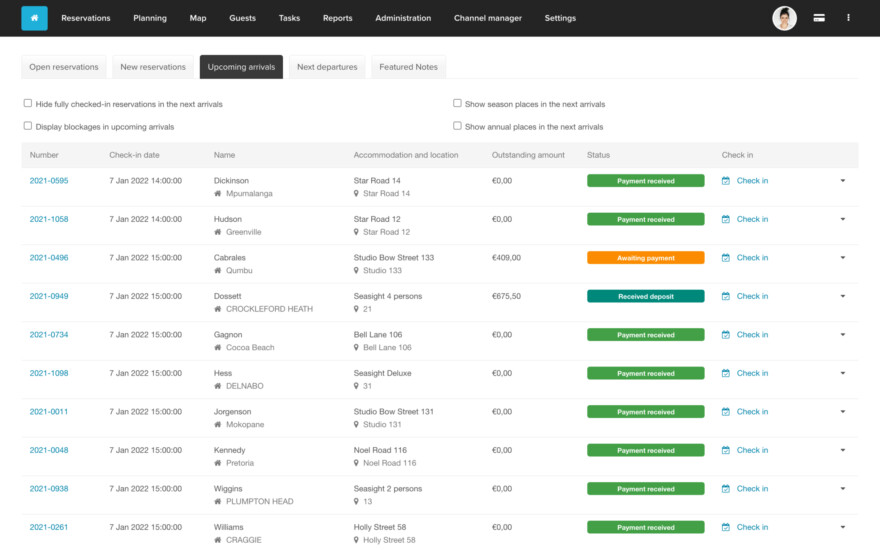This screenshot has height=550, width=880.
Task: Enable show season places checkbox
Action: coord(457,103)
